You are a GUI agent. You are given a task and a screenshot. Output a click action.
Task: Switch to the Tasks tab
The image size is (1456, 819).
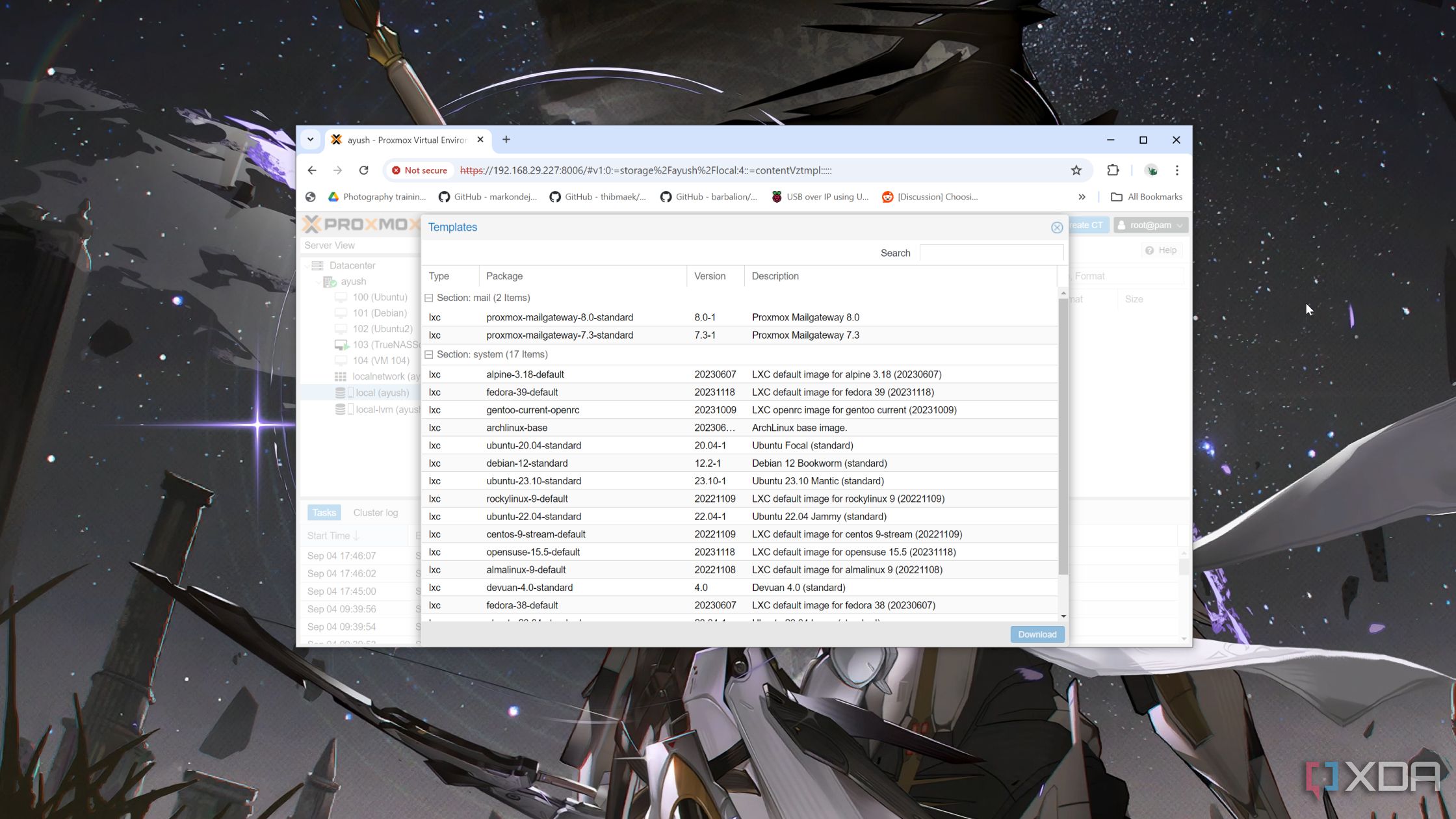point(324,512)
